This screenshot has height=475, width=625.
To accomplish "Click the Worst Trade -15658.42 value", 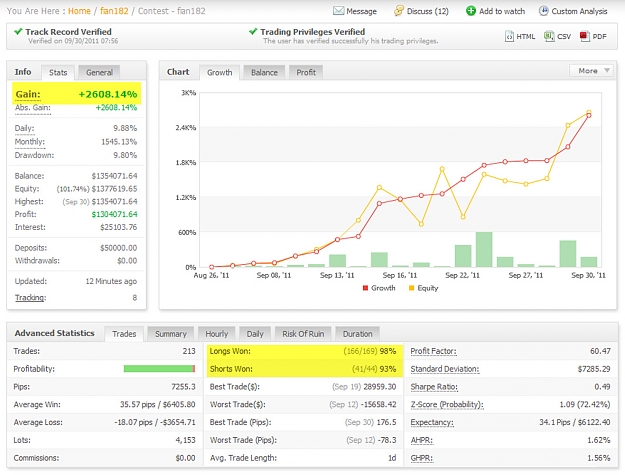I will 379,404.
